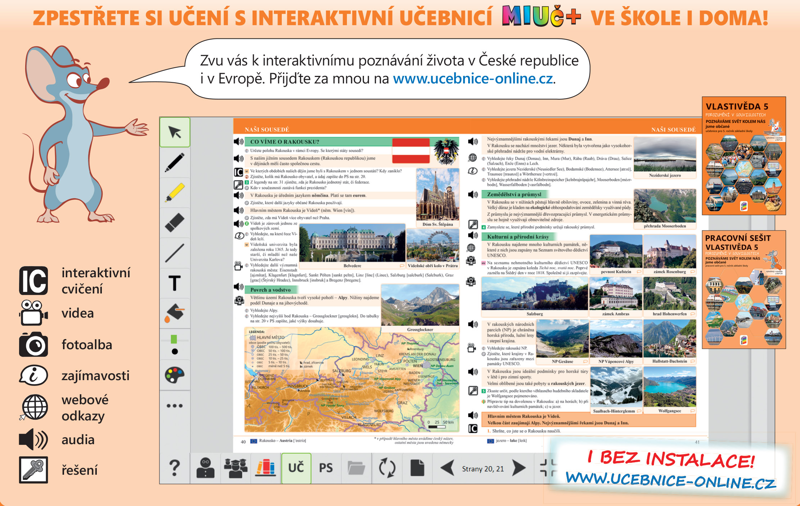The image size is (800, 506).
Task: Play audio beside 'Zemědělství a průmysl' heading
Action: click(473, 194)
